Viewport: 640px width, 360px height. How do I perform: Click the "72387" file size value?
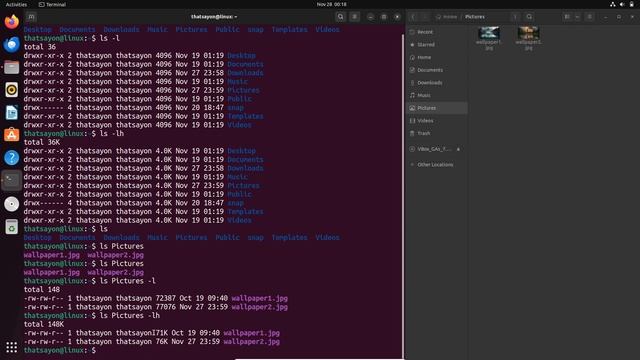(165, 298)
